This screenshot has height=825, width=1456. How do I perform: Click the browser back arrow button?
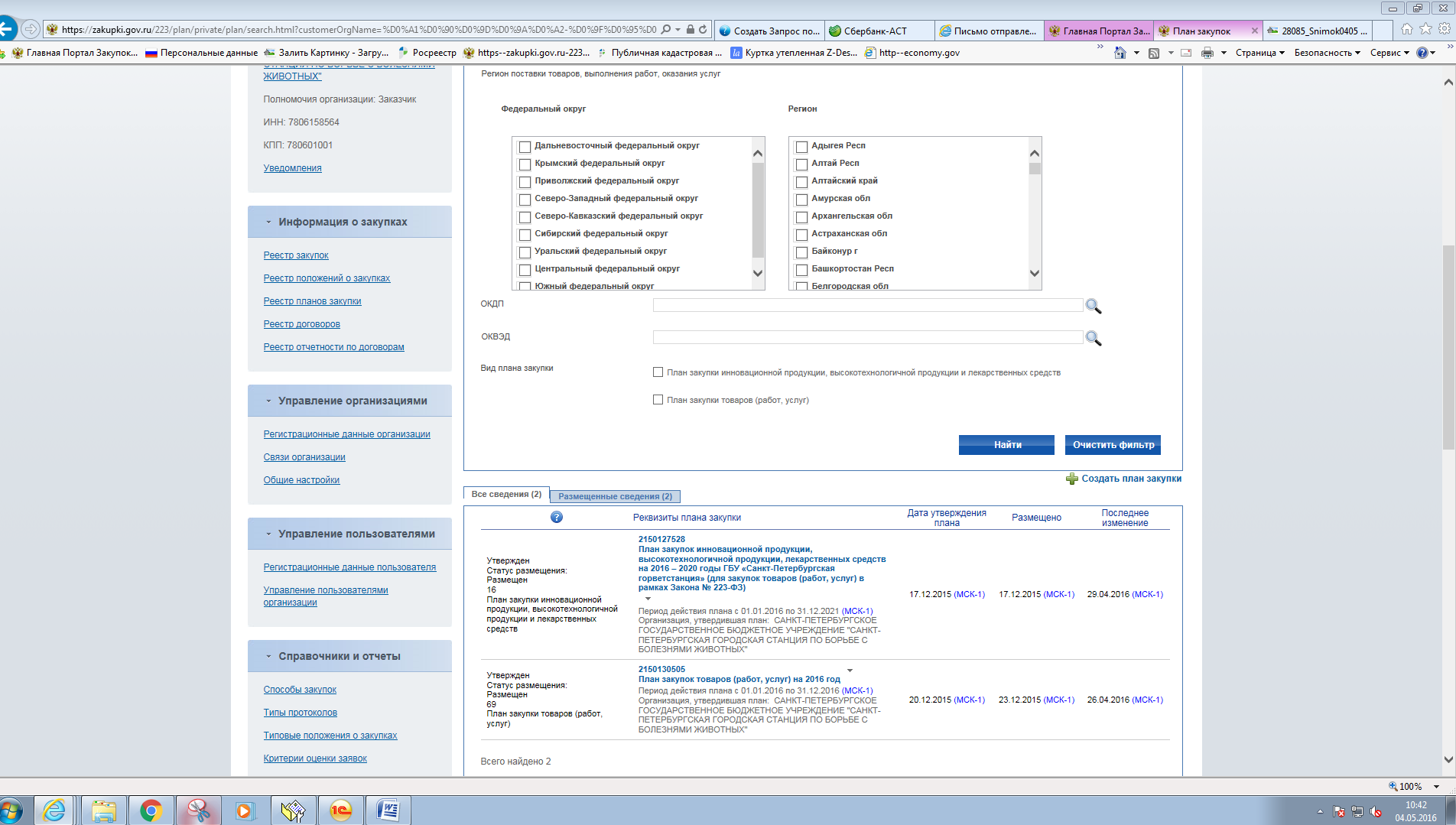(x=8, y=30)
